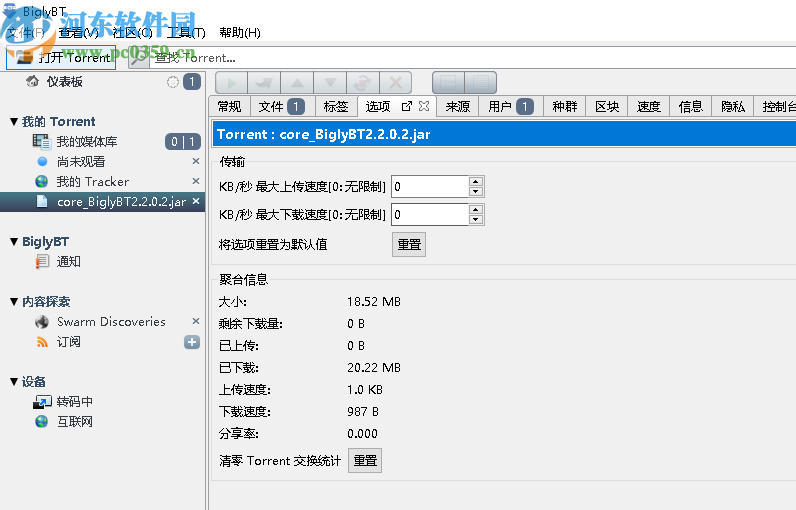Increase max download speed with up arrow
Screen dimensions: 796x510
tap(476, 210)
